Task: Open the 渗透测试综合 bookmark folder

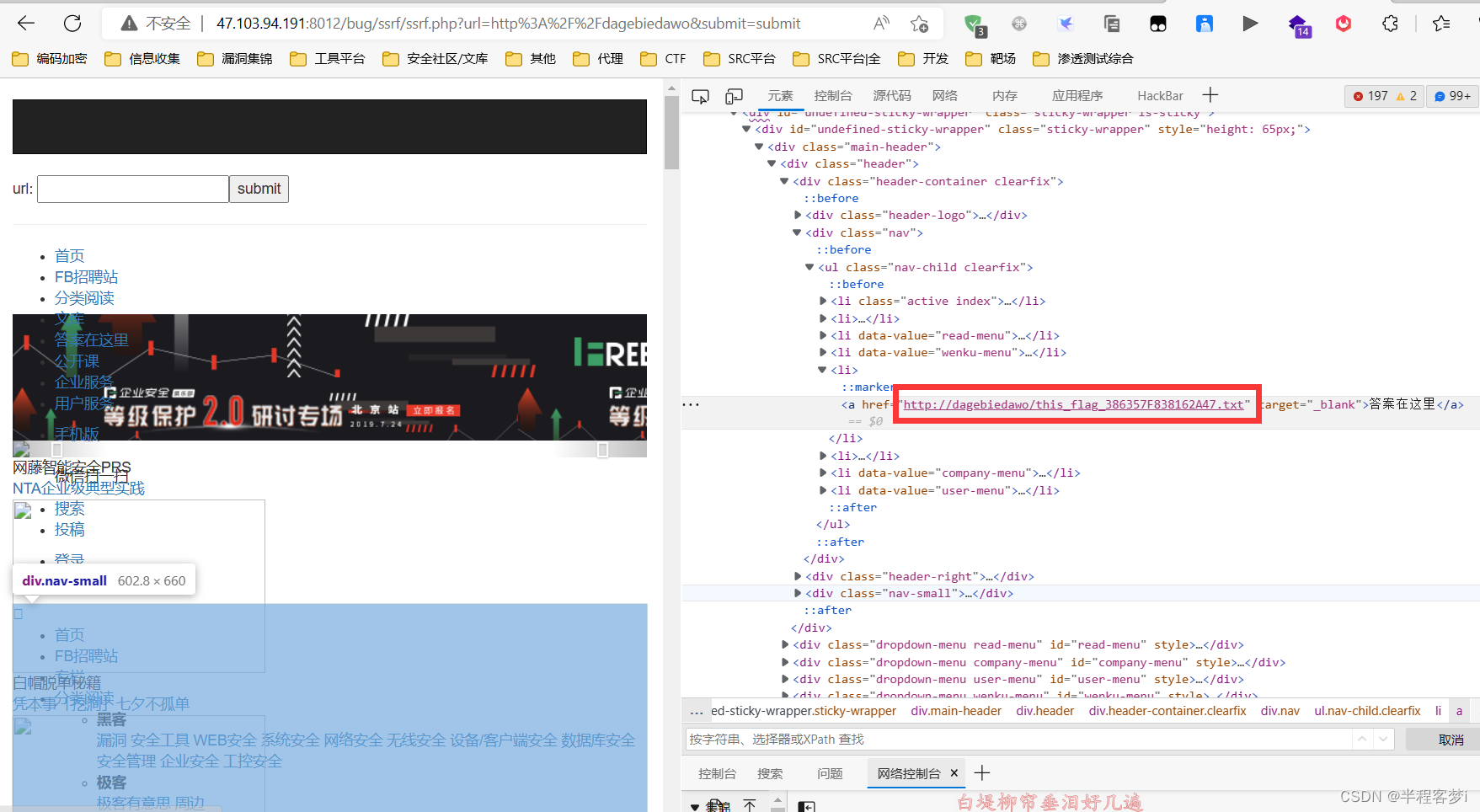Action: pos(1083,58)
